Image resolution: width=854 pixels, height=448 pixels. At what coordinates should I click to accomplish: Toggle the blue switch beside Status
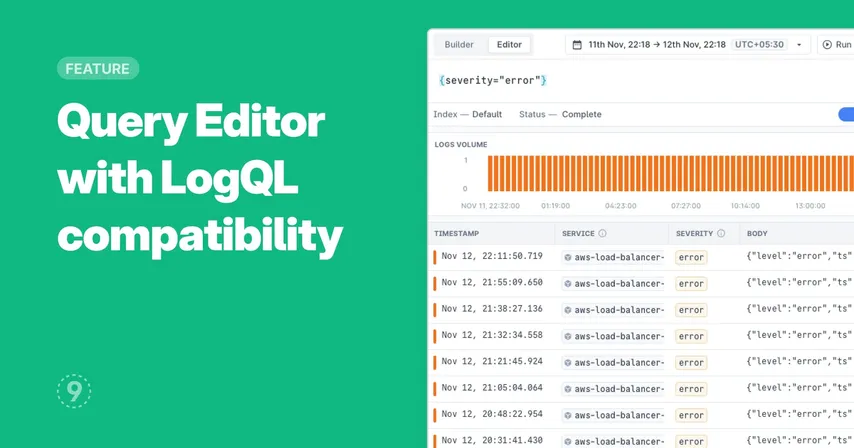846,114
